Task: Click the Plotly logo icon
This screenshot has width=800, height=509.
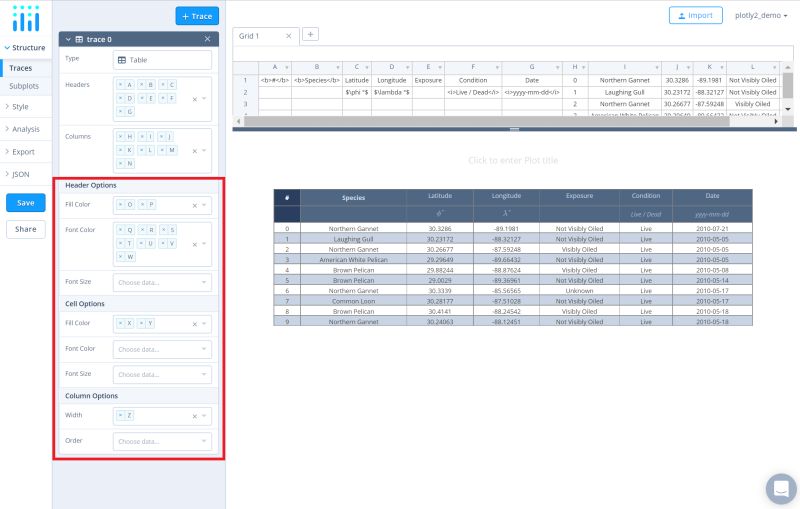Action: point(26,18)
